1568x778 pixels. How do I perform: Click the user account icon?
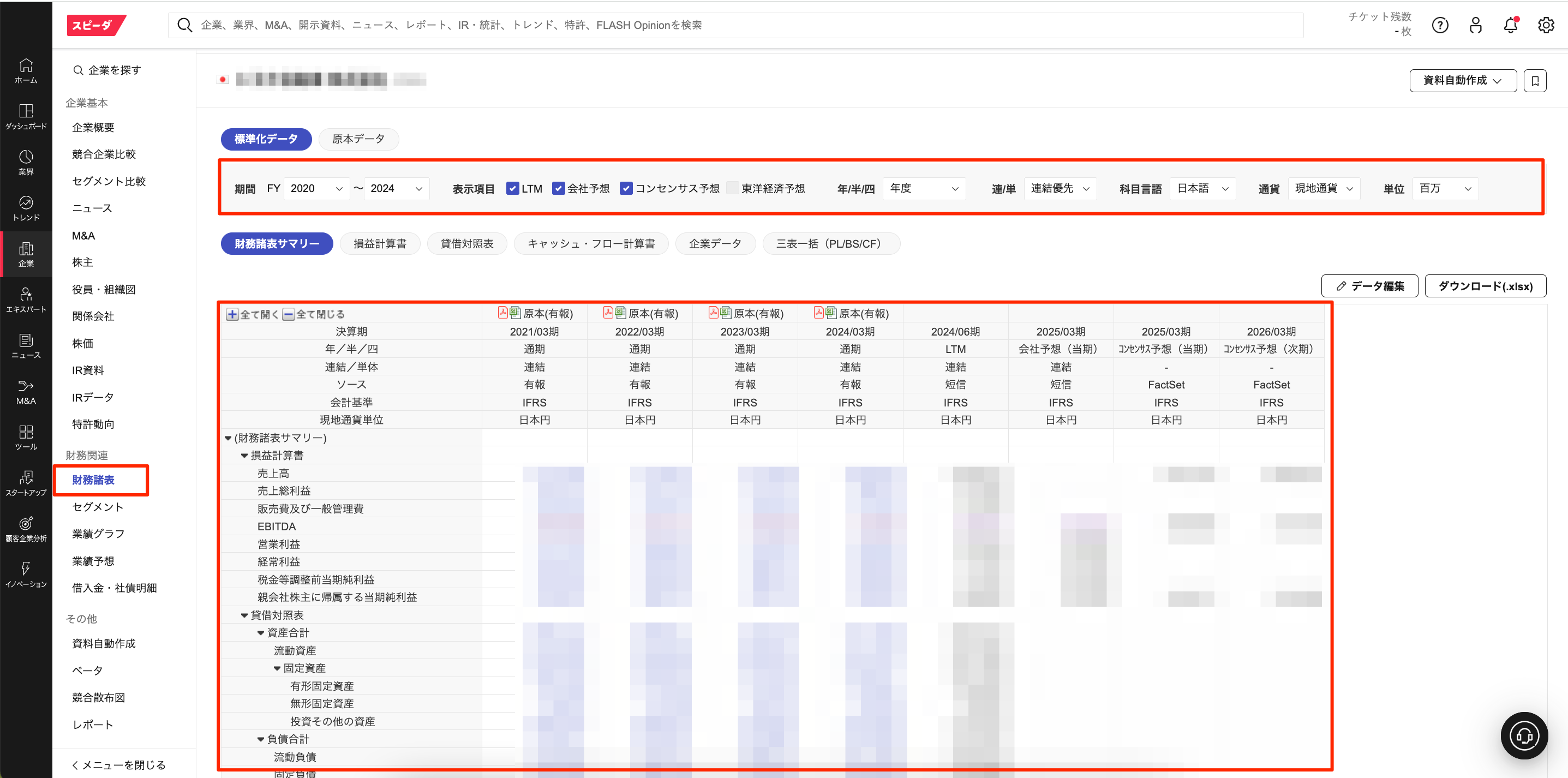[x=1475, y=25]
